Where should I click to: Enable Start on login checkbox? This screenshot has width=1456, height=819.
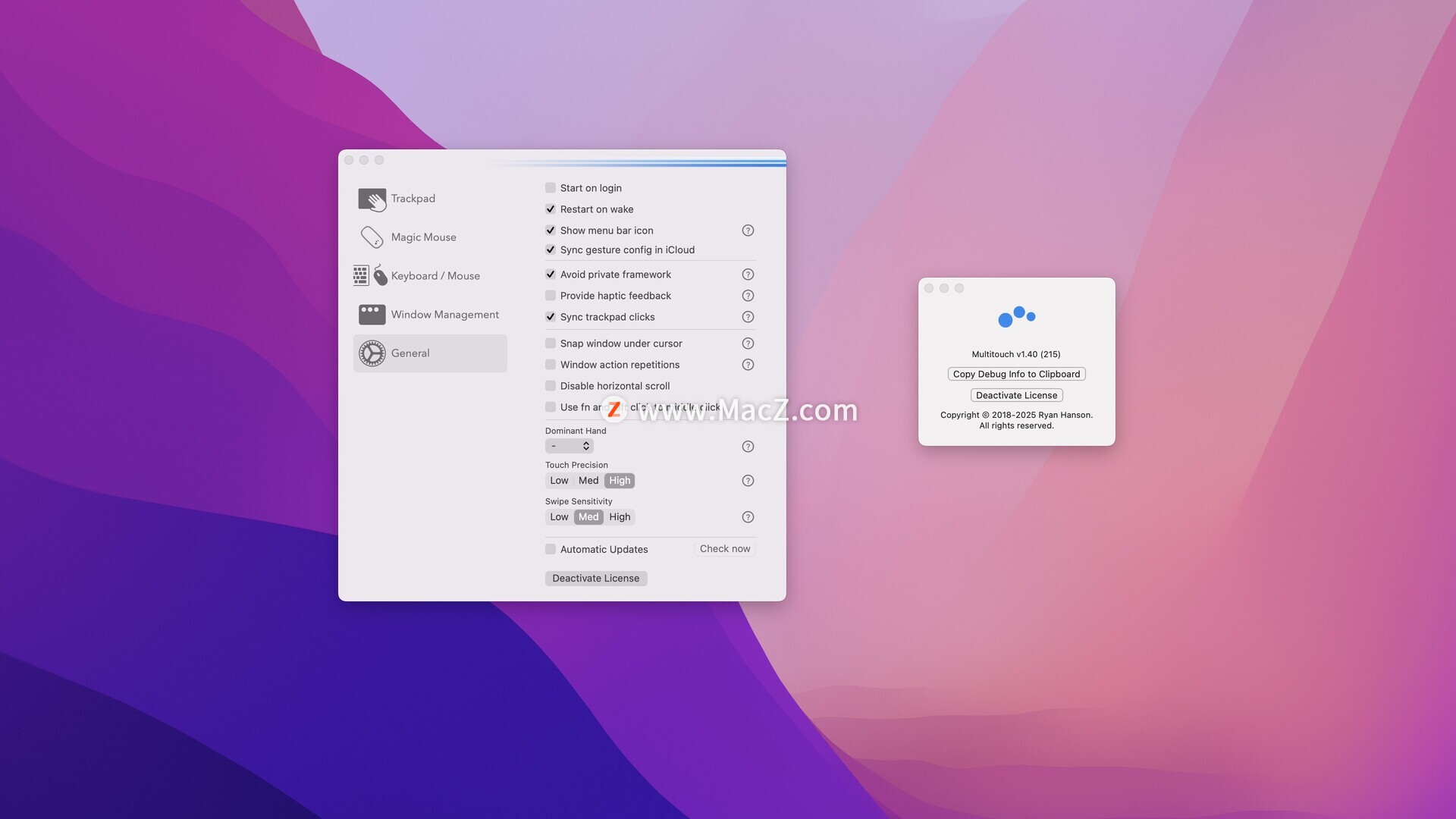click(x=551, y=188)
